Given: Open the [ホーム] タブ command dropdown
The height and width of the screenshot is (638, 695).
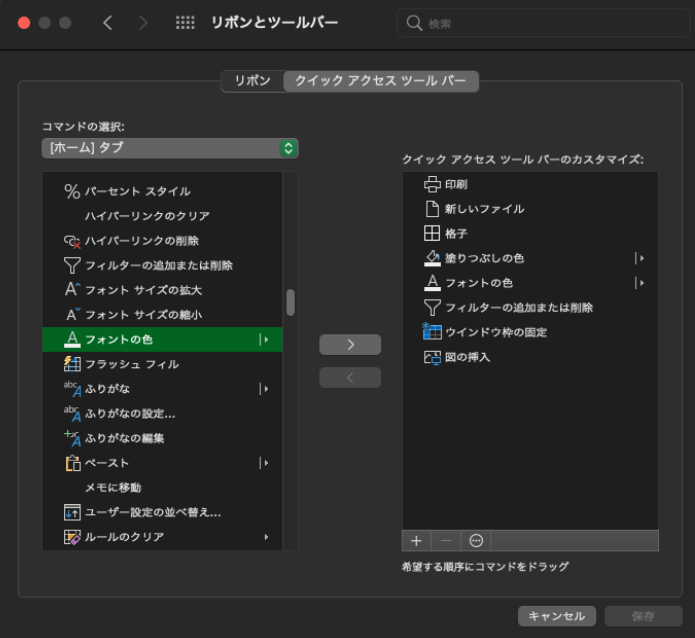Looking at the screenshot, I should (x=170, y=148).
